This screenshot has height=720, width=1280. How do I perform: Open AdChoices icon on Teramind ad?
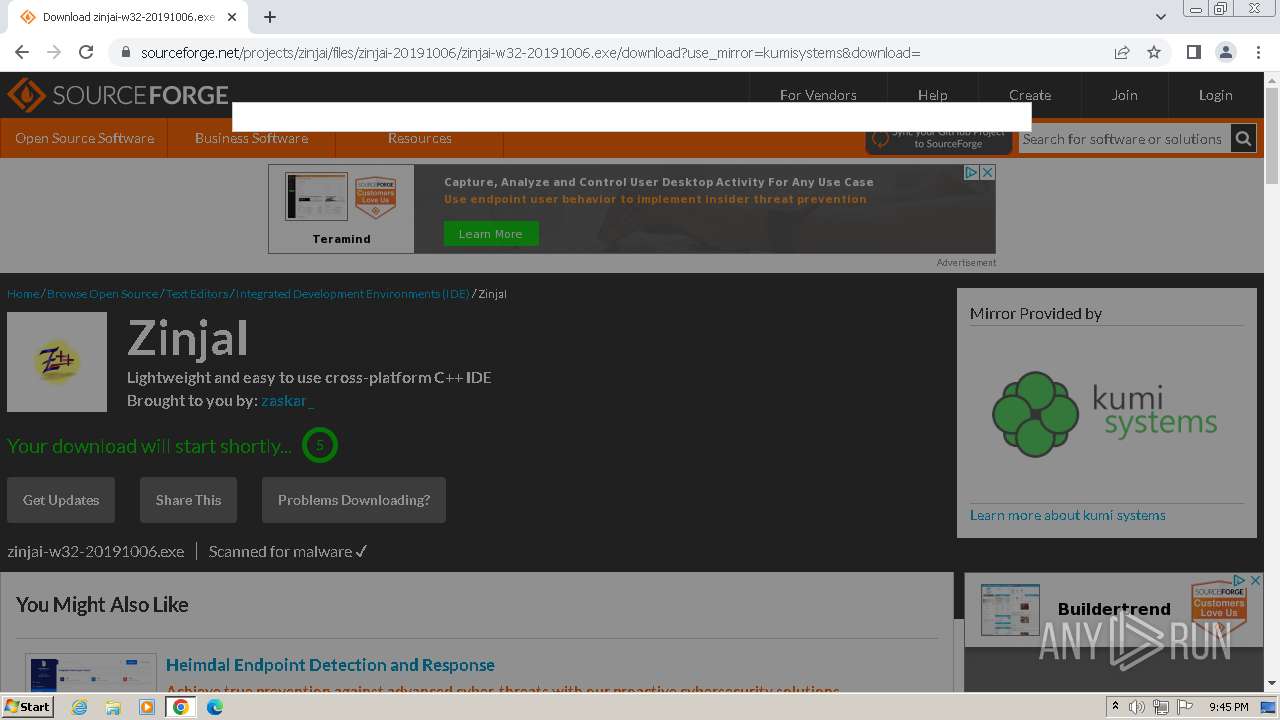[971, 173]
